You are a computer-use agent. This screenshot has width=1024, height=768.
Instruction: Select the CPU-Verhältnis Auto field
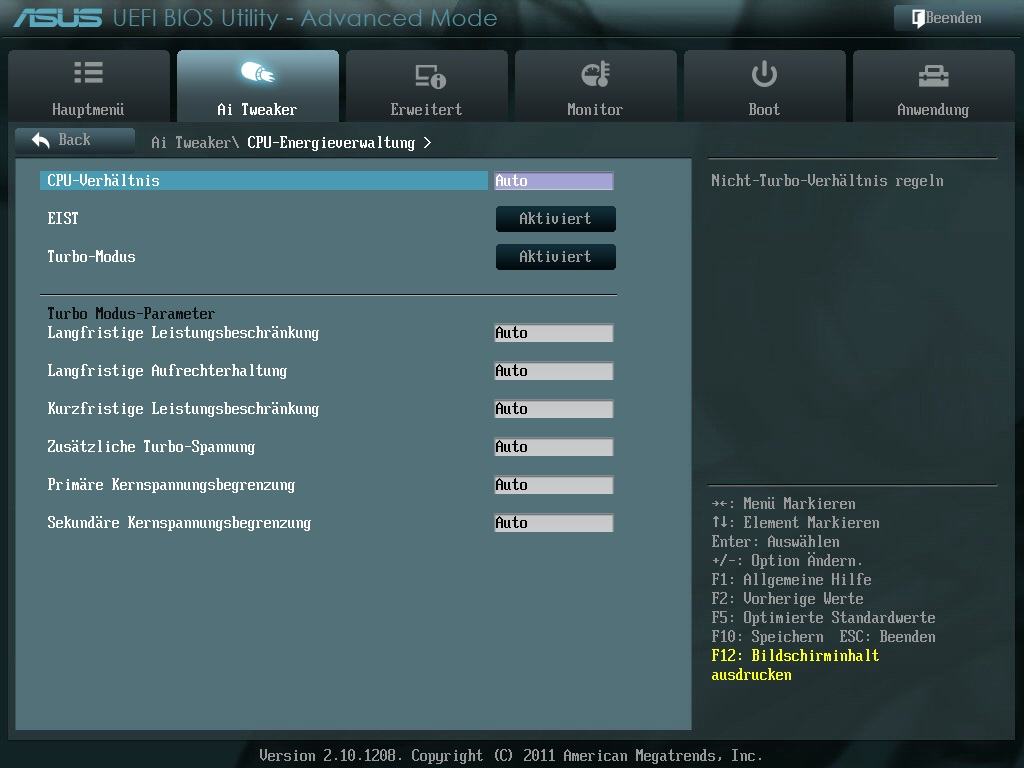554,181
